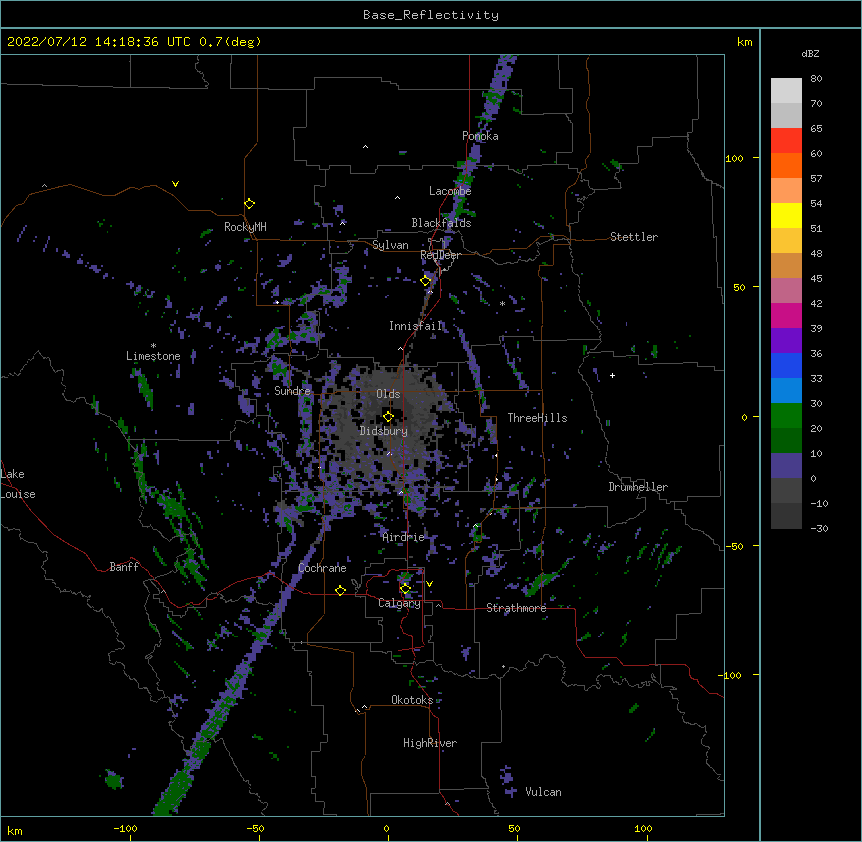Pick the dark green 10-20 dBZ swatch
The width and height of the screenshot is (862, 842).
pos(786,440)
